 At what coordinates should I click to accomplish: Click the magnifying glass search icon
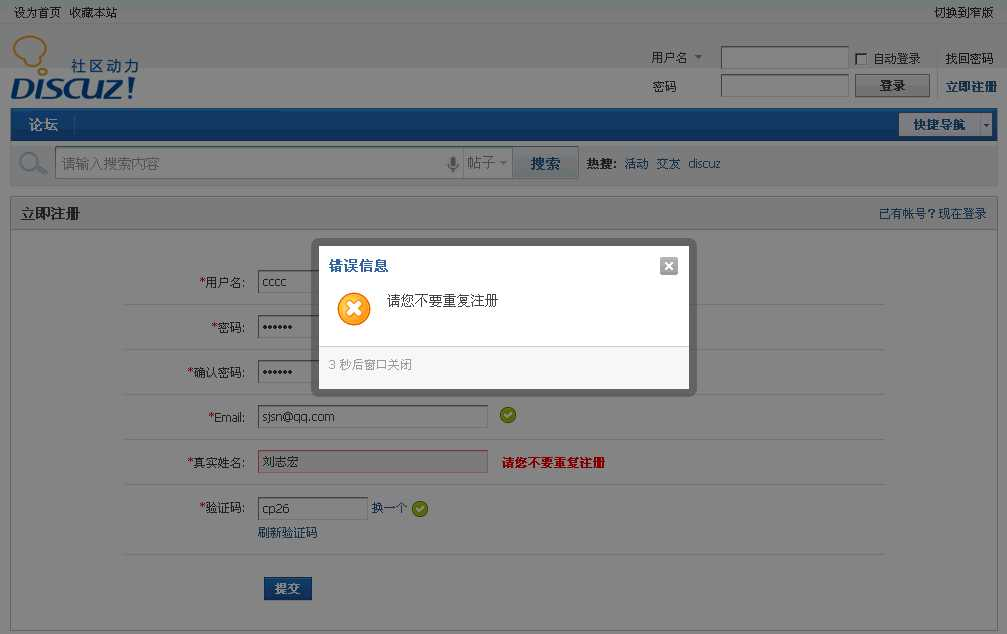click(x=33, y=163)
